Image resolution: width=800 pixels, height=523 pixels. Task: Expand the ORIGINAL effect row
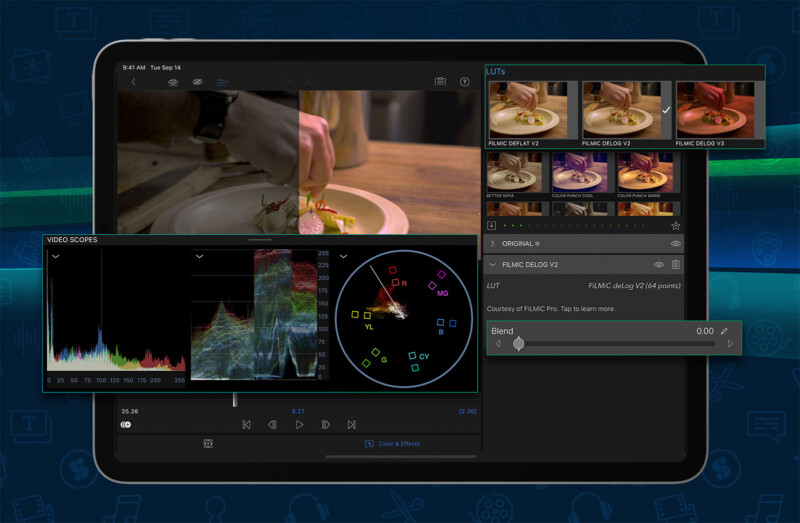point(492,243)
